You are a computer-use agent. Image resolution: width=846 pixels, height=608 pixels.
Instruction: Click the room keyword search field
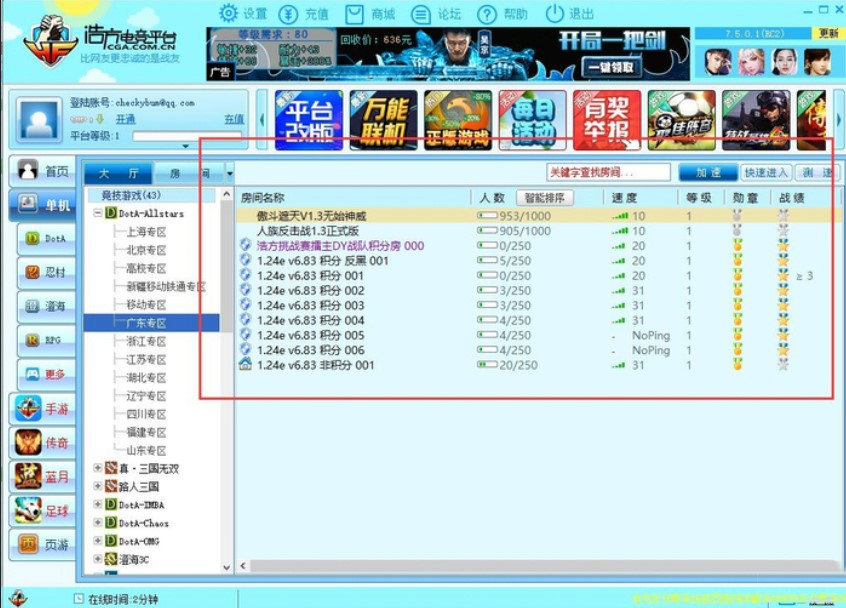tap(610, 171)
